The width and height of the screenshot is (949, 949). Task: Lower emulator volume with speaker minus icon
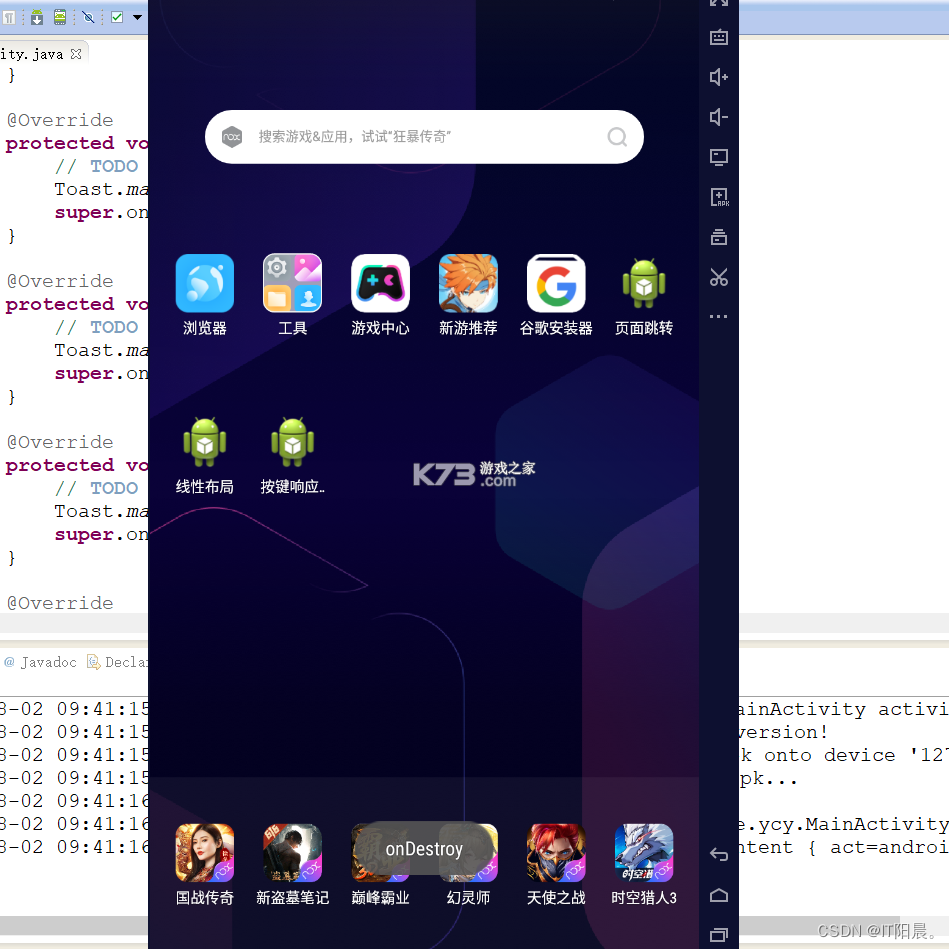click(718, 117)
